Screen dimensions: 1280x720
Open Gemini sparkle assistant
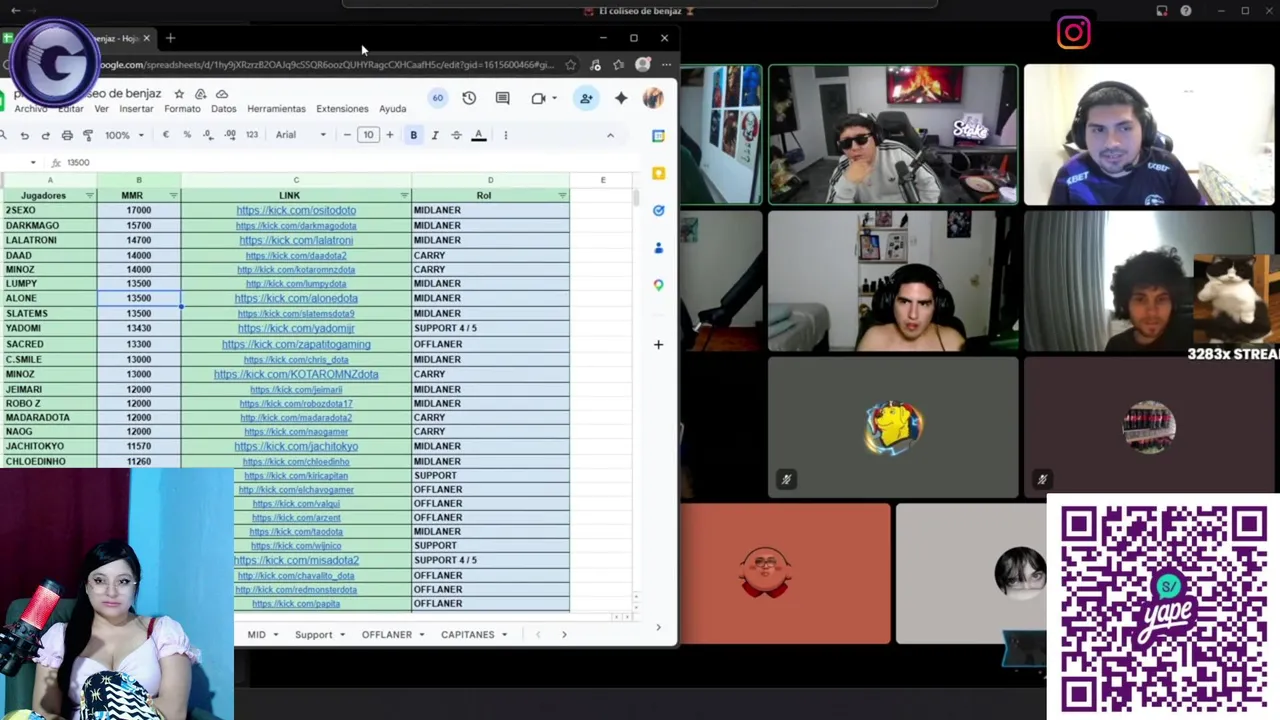(x=621, y=98)
